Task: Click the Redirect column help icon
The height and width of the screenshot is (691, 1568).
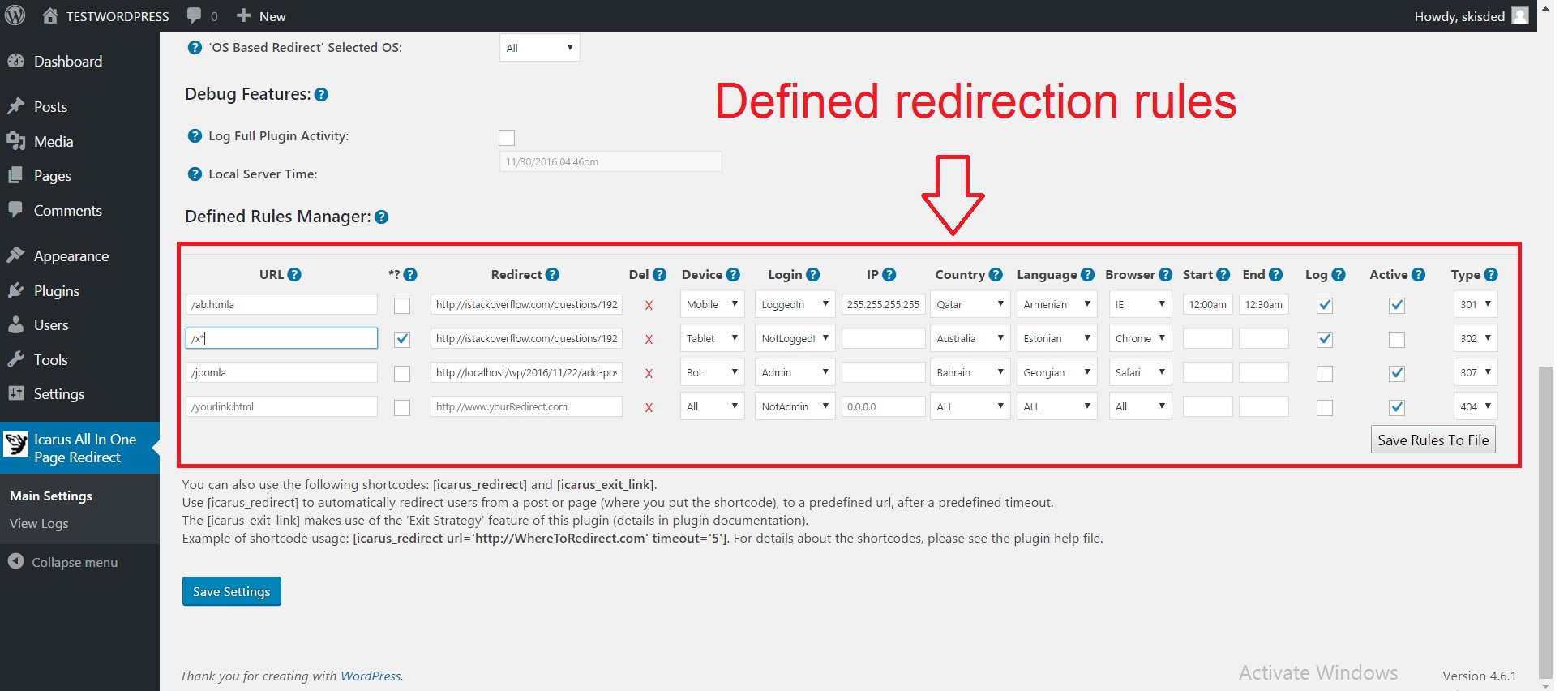Action: (x=552, y=275)
